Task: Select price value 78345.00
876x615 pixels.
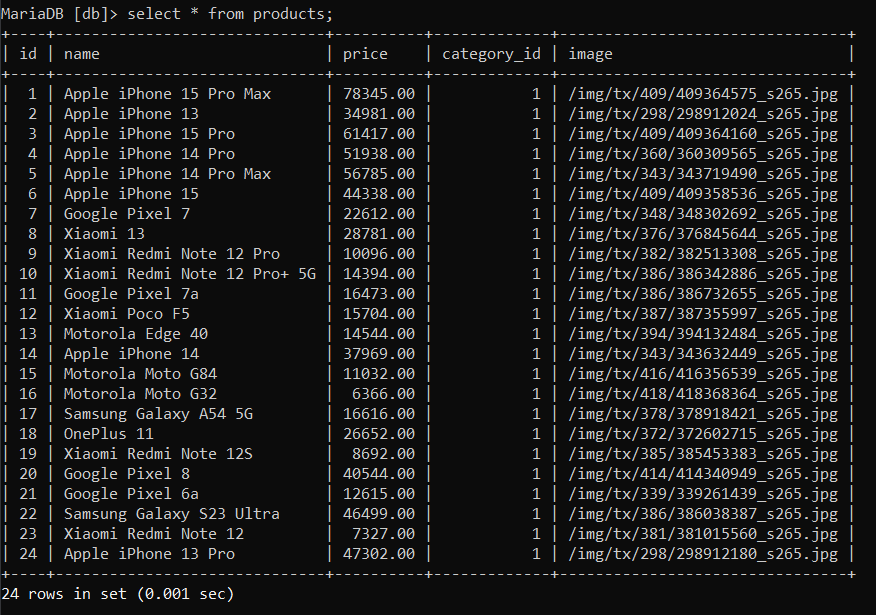Action: pos(379,94)
